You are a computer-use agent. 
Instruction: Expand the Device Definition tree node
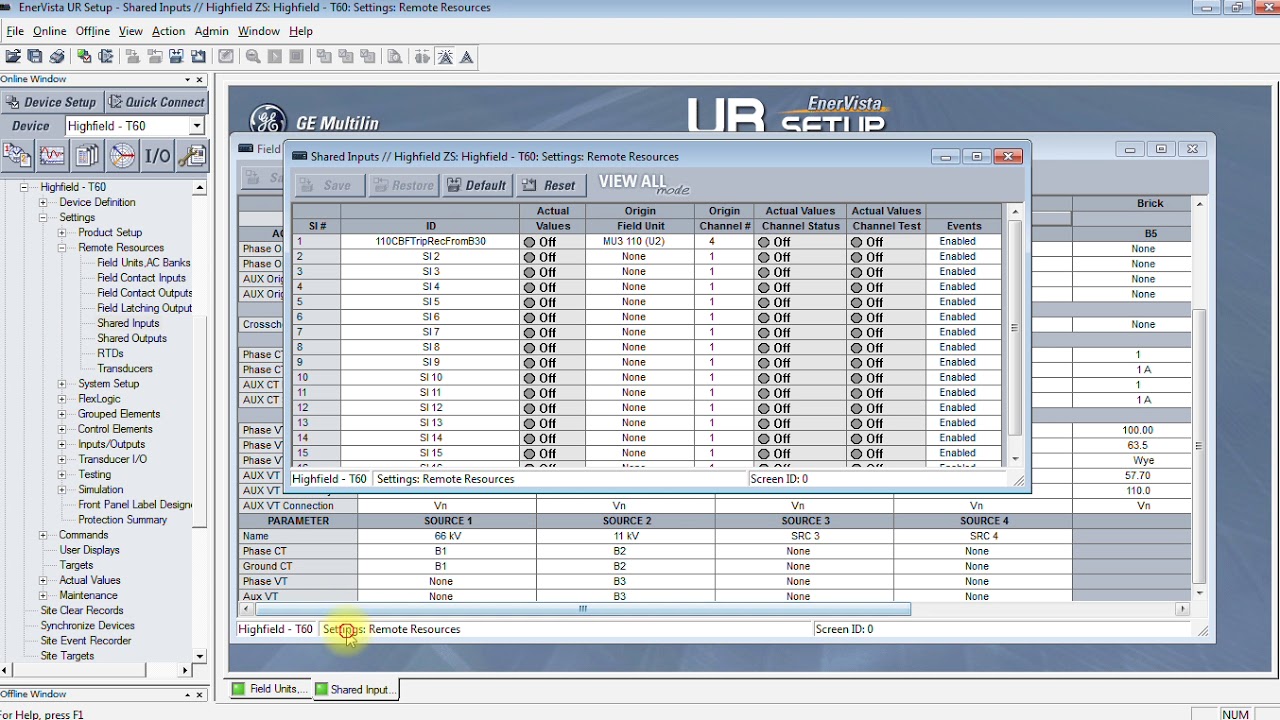[43, 202]
